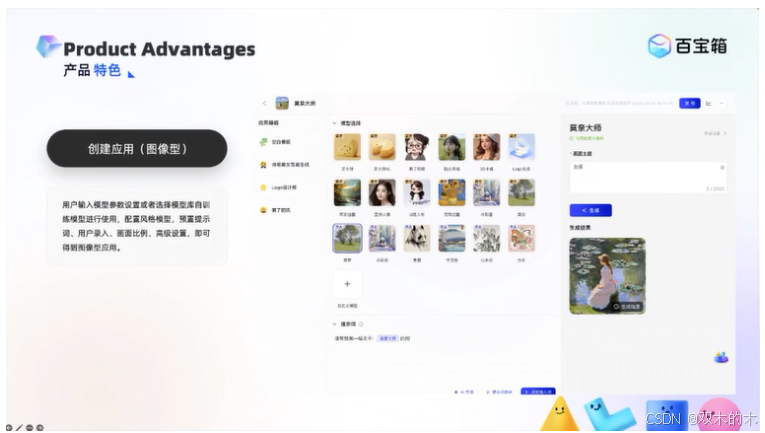The width and height of the screenshot is (765, 433).
Task: Open the three-dot more options menu
Action: [x=722, y=103]
